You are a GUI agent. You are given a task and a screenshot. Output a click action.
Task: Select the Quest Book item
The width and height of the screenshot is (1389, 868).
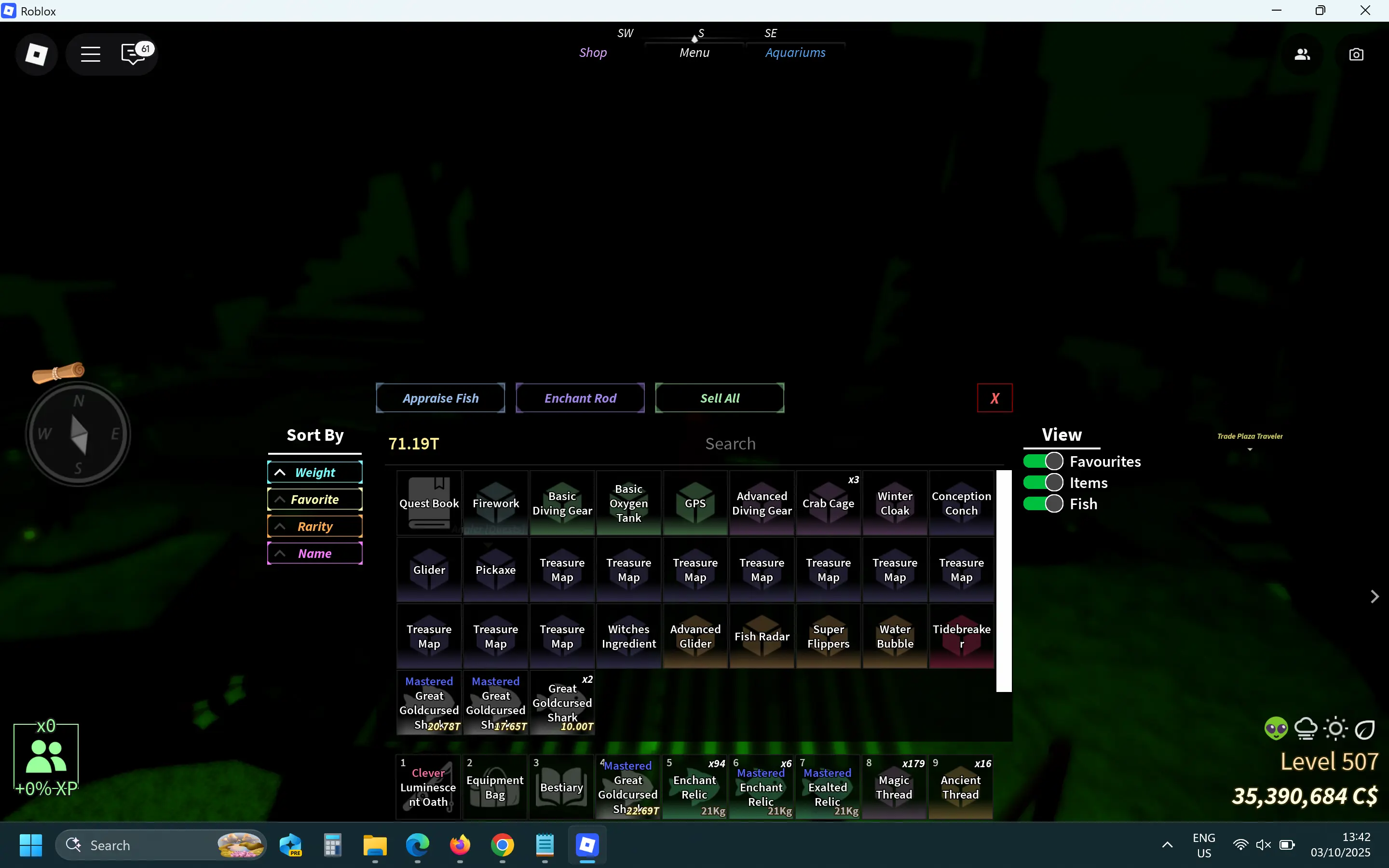[429, 503]
